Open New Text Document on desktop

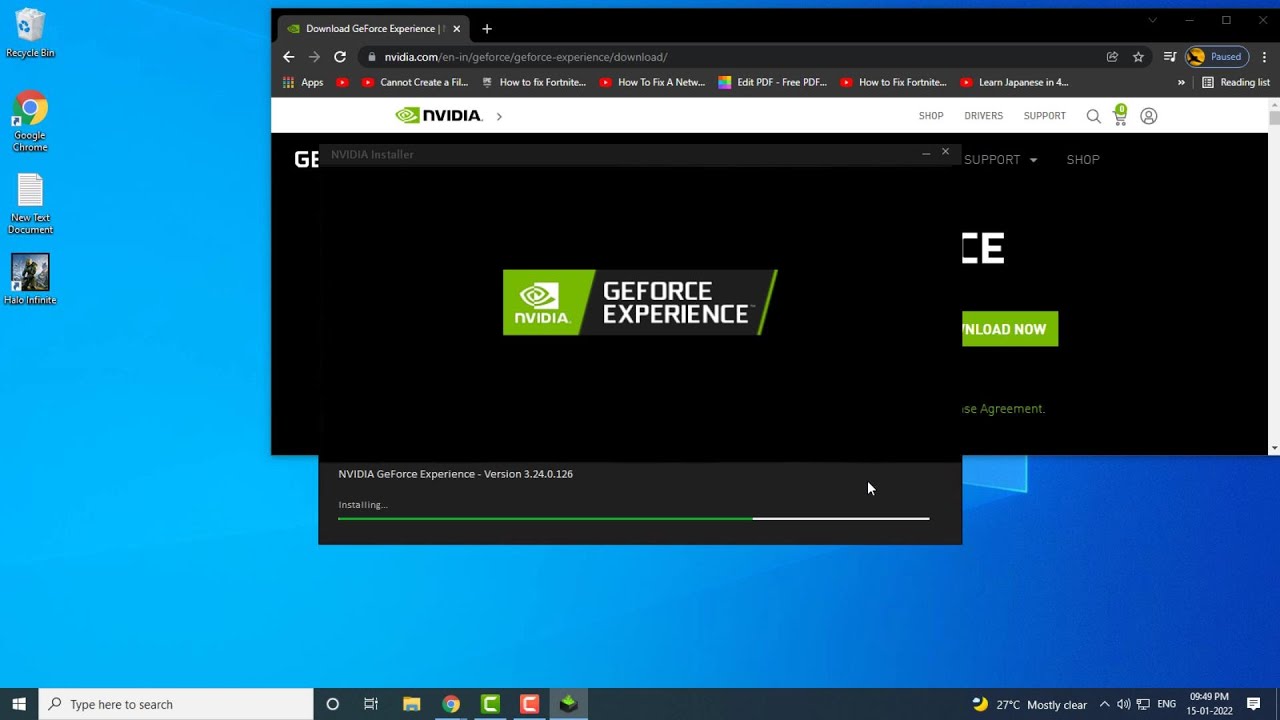(x=30, y=205)
